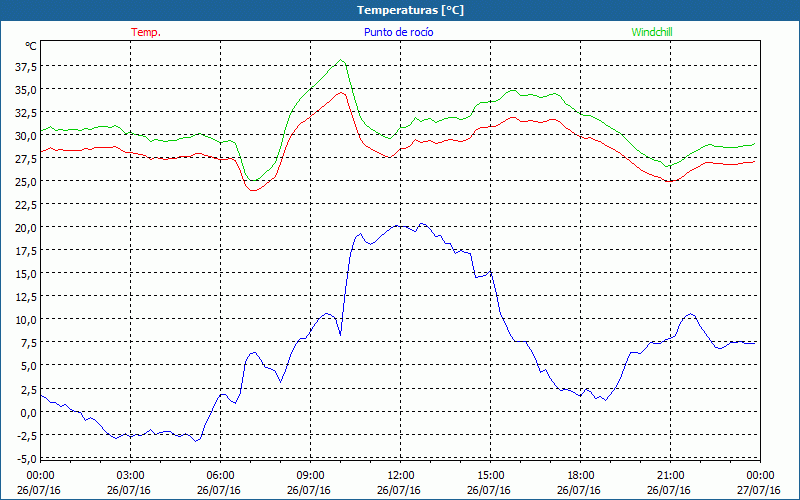
Task: Click the 21:00 time axis label
Action: pos(670,476)
